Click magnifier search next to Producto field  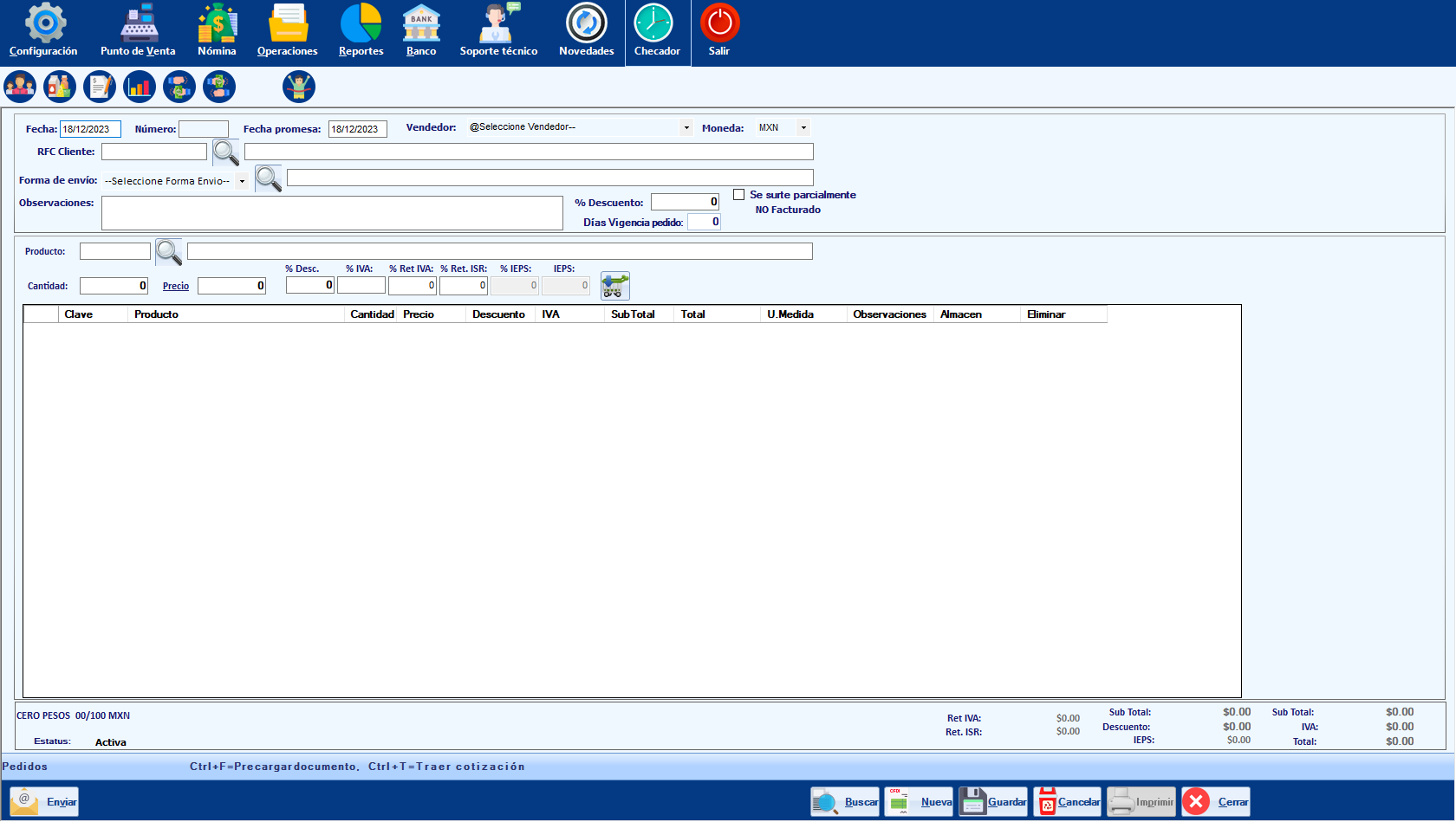pyautogui.click(x=169, y=252)
